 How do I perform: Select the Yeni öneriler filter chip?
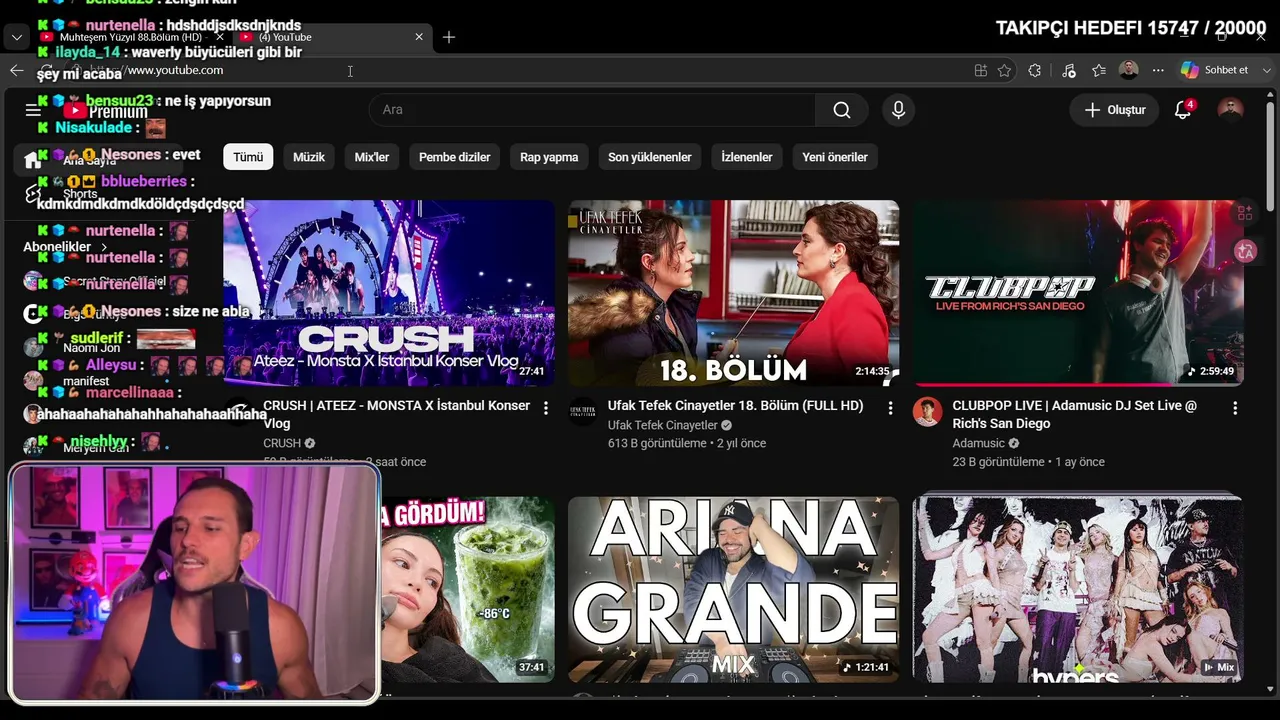[x=835, y=157]
